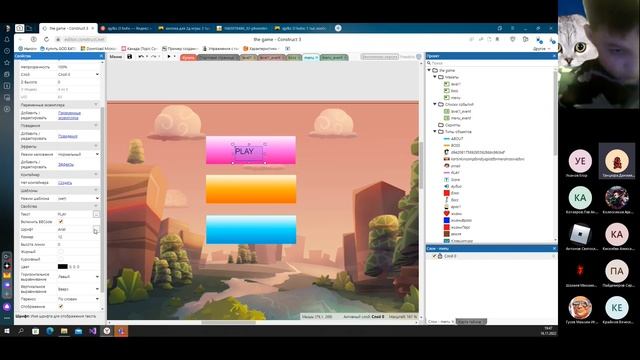Collapse the Макеты folder in project tree

435,77
